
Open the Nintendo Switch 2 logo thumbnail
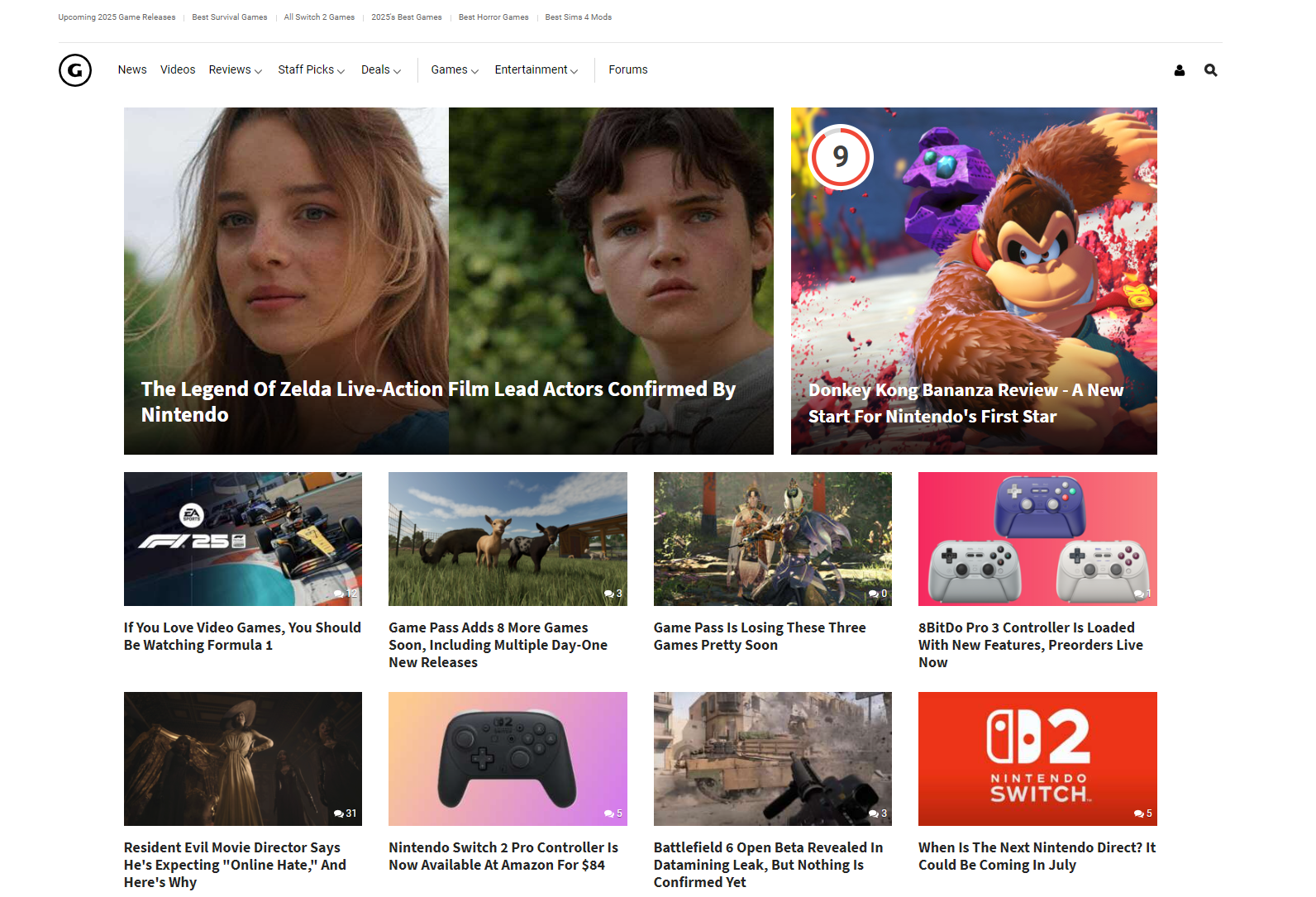pos(1037,759)
